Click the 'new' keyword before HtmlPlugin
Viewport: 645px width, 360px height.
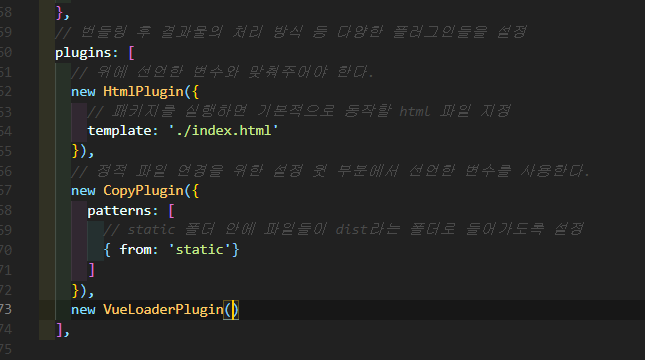point(83,91)
